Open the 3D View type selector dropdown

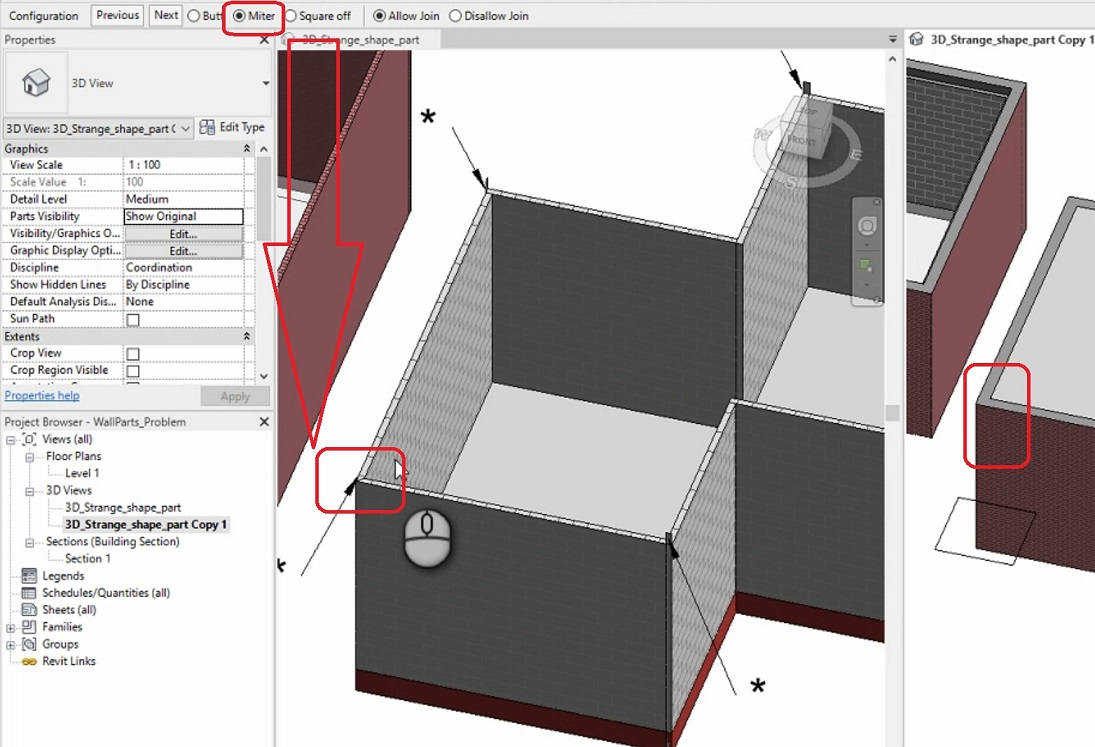[186, 126]
